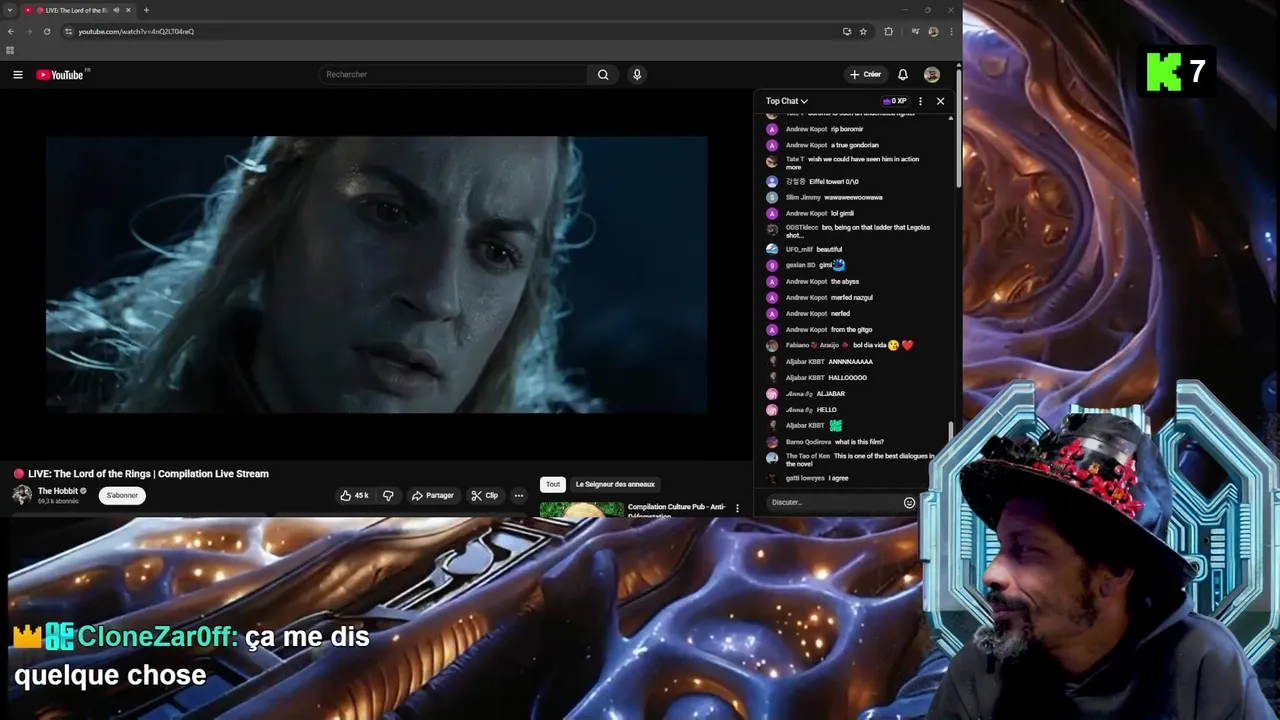Image resolution: width=1280 pixels, height=720 pixels.
Task: Click Barno Qodirova 'what is this film?' message
Action: point(835,442)
